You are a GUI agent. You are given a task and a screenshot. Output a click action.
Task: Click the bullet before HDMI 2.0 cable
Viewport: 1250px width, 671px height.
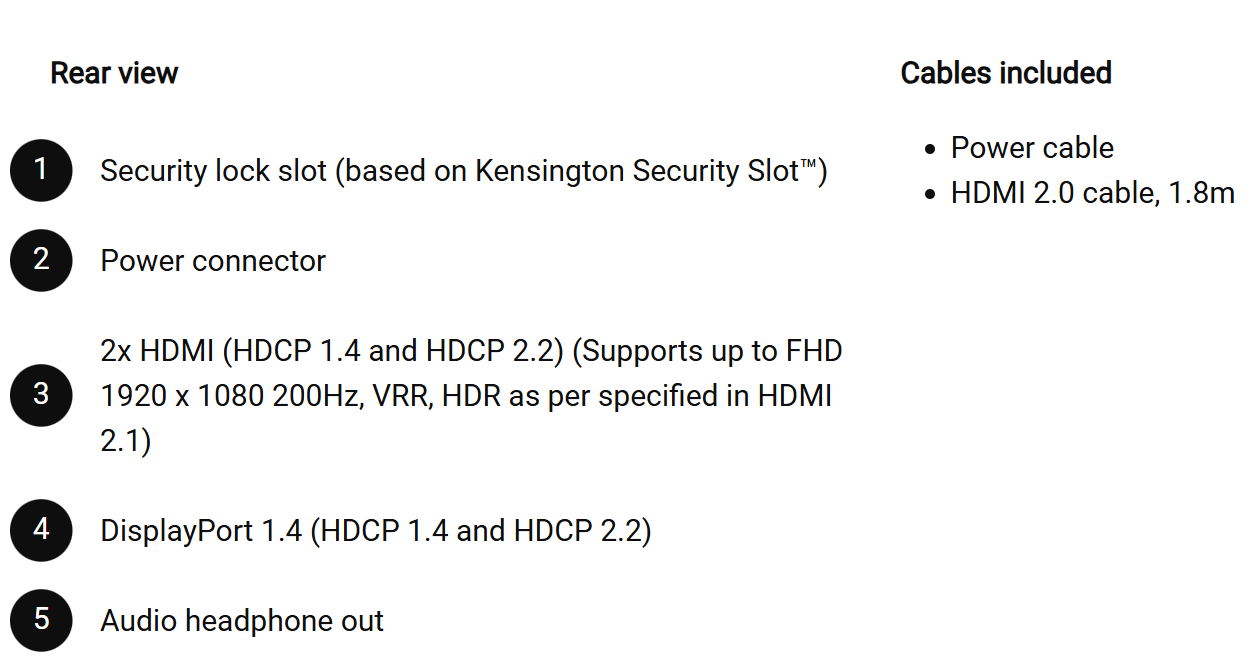tap(930, 194)
